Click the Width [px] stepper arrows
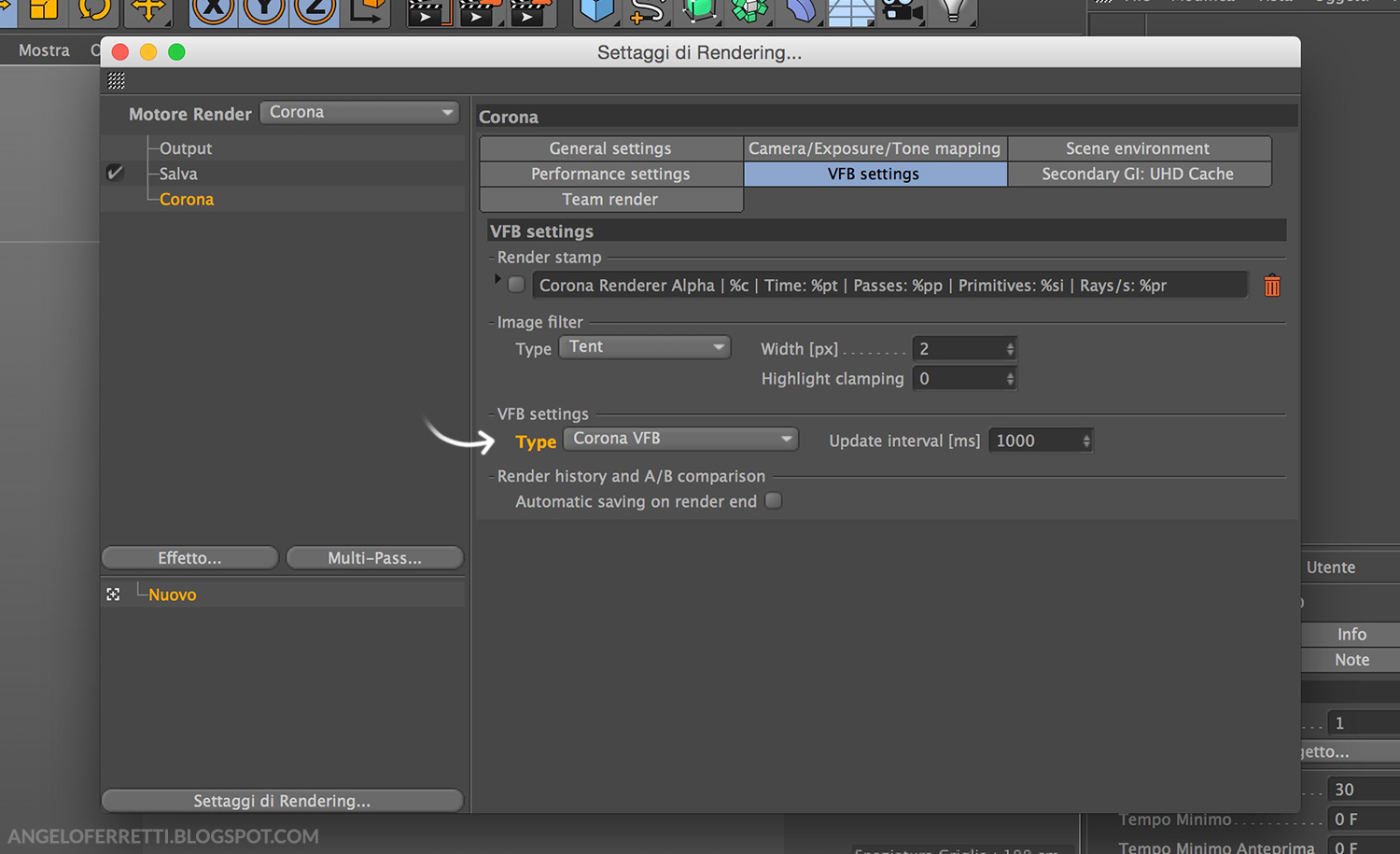Viewport: 1400px width, 854px height. click(1010, 349)
